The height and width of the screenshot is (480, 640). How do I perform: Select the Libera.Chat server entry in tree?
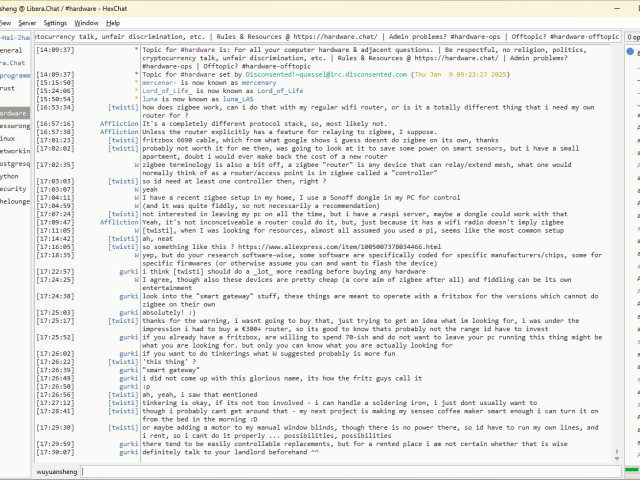pos(14,63)
